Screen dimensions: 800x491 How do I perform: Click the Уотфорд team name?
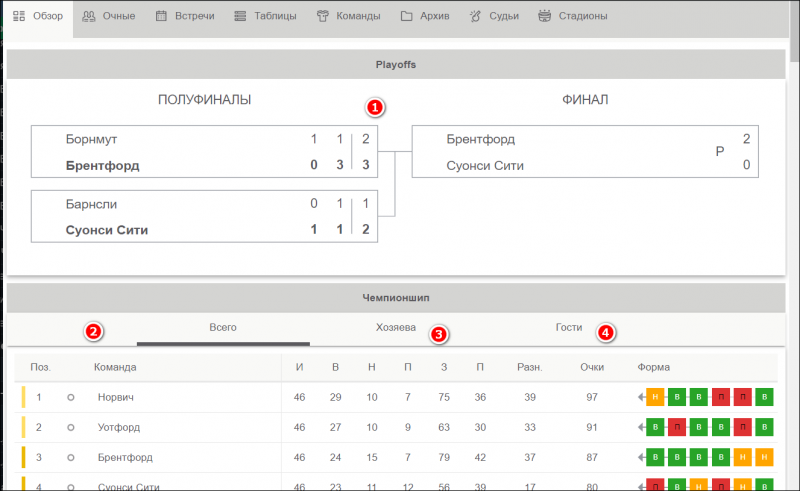[x=119, y=427]
